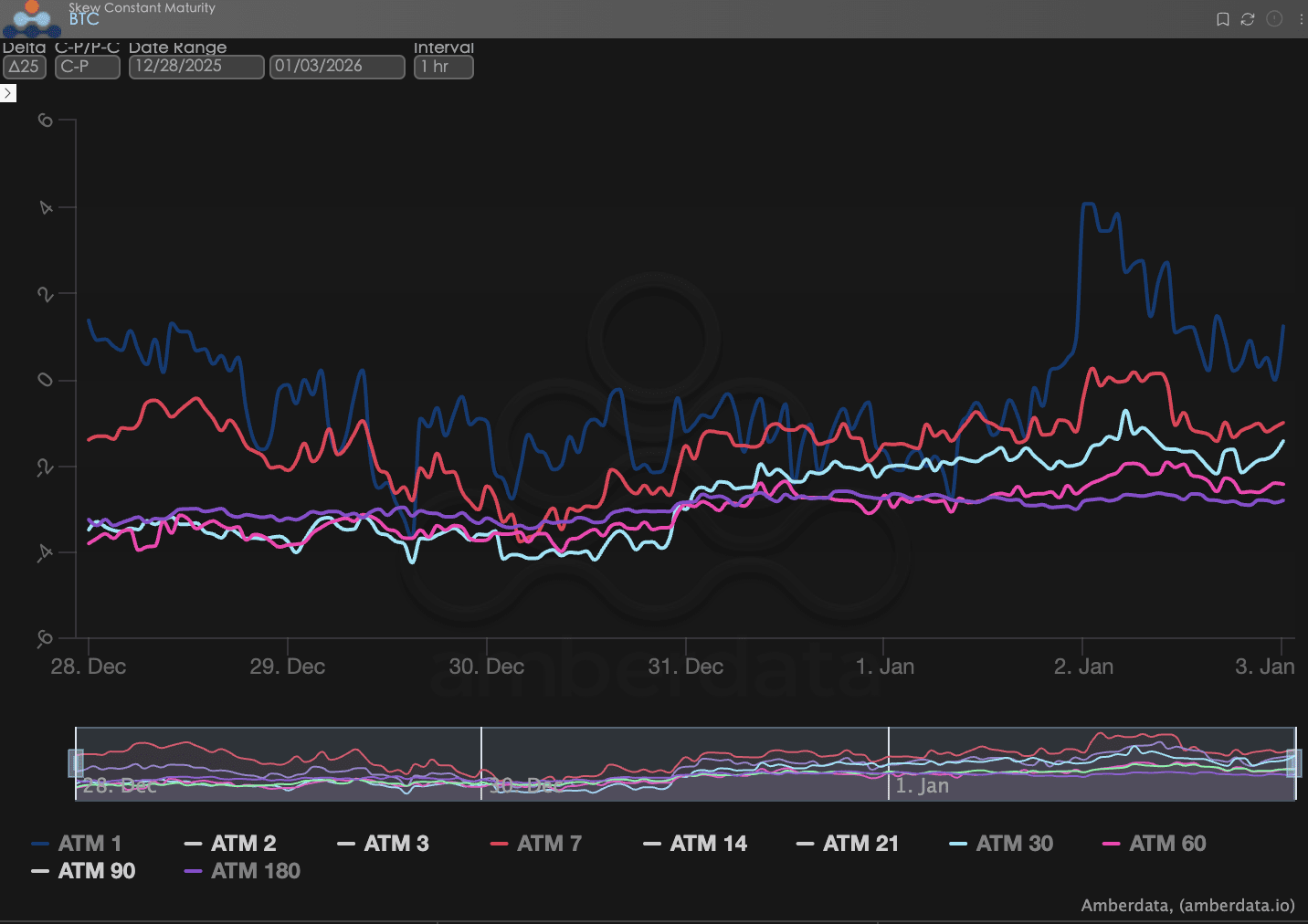Open the three-dot more options menu

[x=1301, y=19]
